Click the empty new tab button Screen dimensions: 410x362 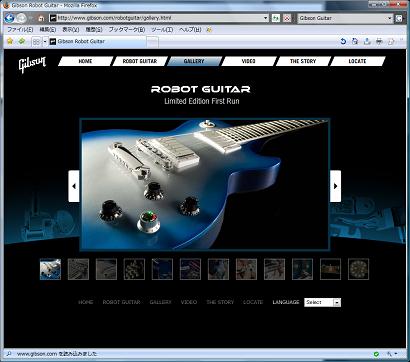pyautogui.click(x=153, y=42)
